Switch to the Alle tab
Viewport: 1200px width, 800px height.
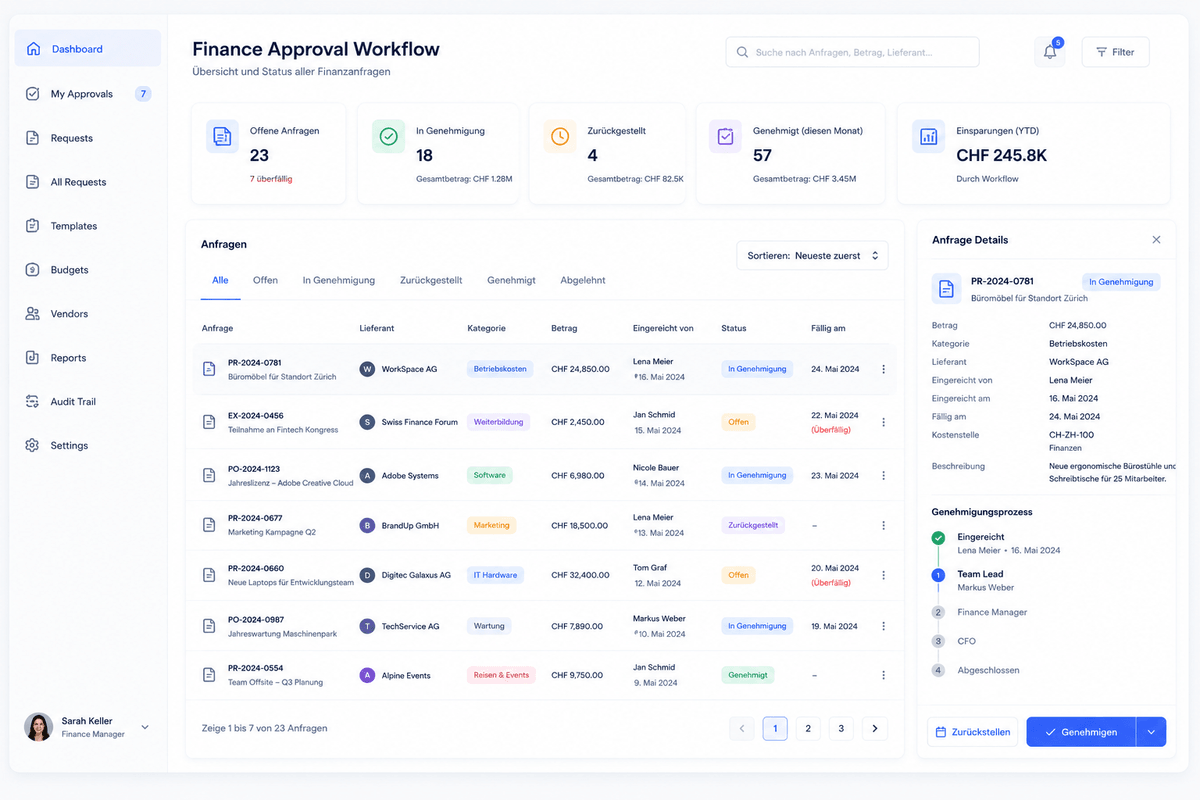coord(220,280)
